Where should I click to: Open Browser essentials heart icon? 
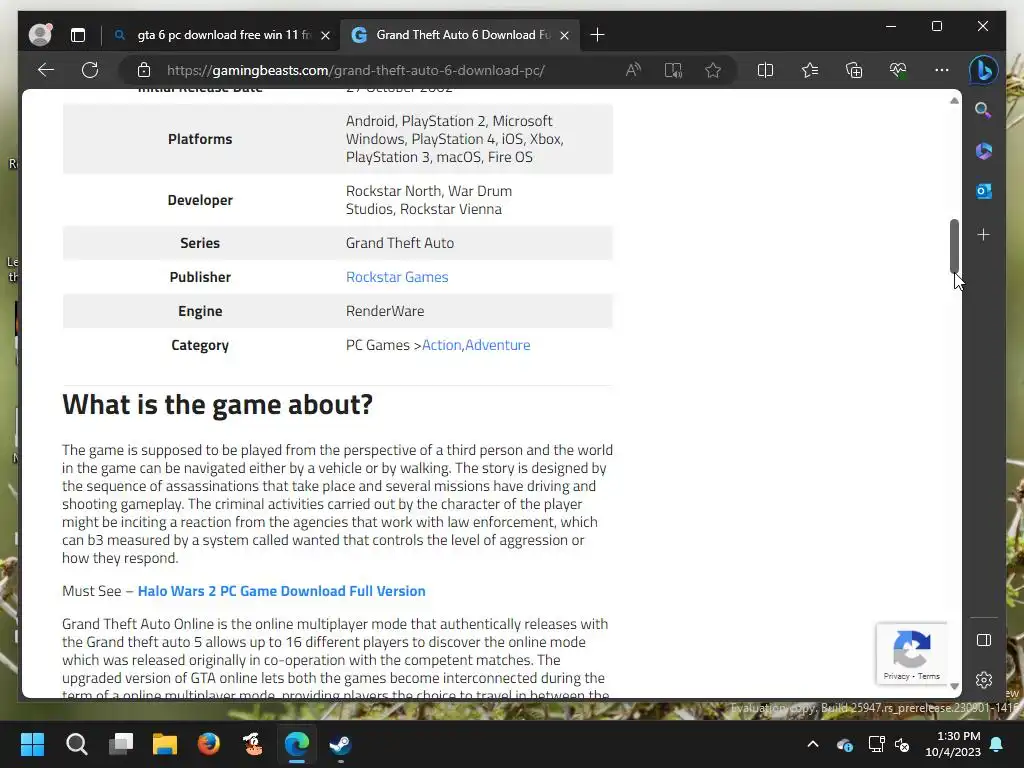[898, 70]
